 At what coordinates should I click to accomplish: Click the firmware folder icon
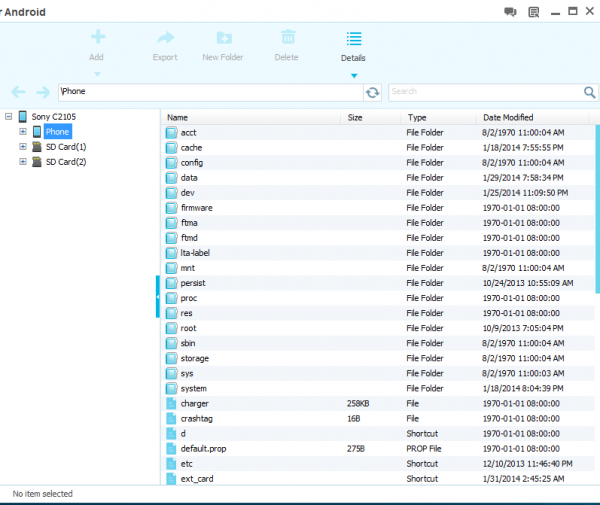(171, 208)
